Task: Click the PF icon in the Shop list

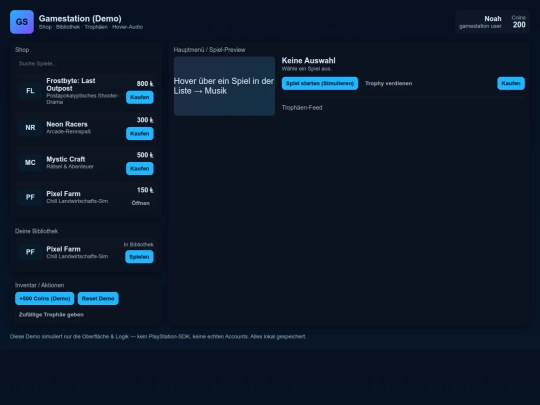Action: (x=30, y=197)
